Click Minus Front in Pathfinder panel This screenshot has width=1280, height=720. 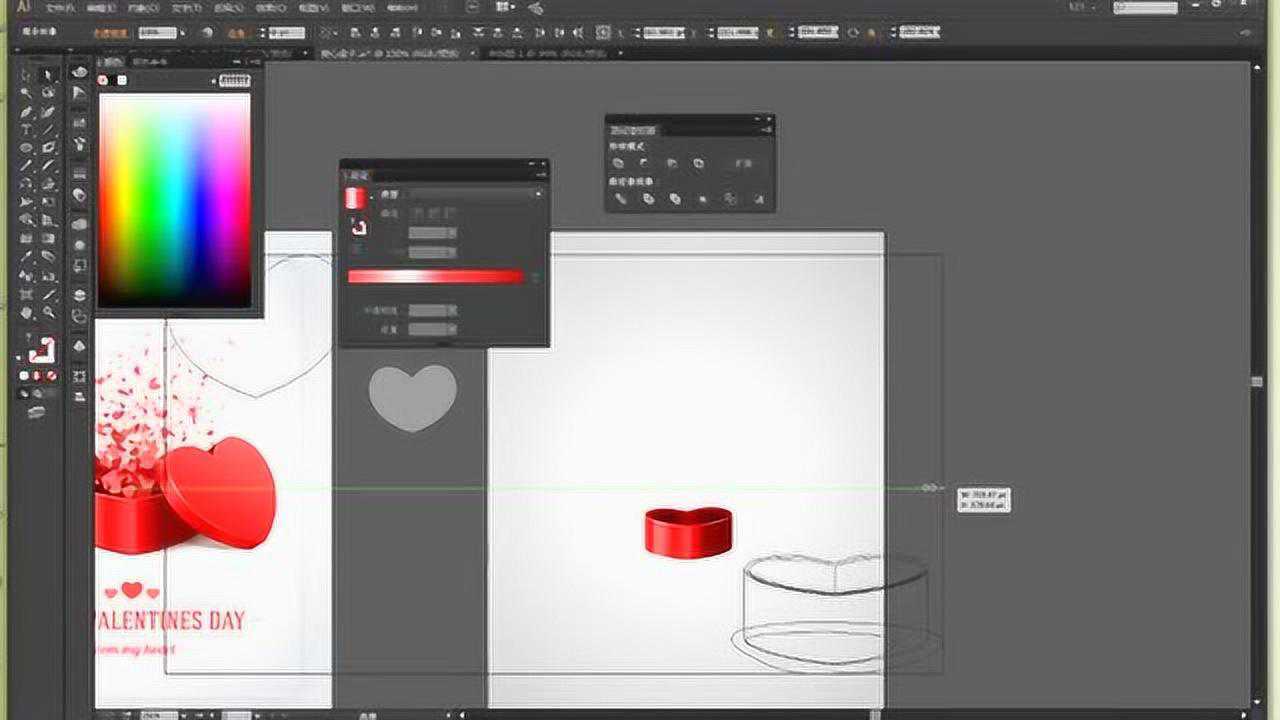(x=644, y=163)
